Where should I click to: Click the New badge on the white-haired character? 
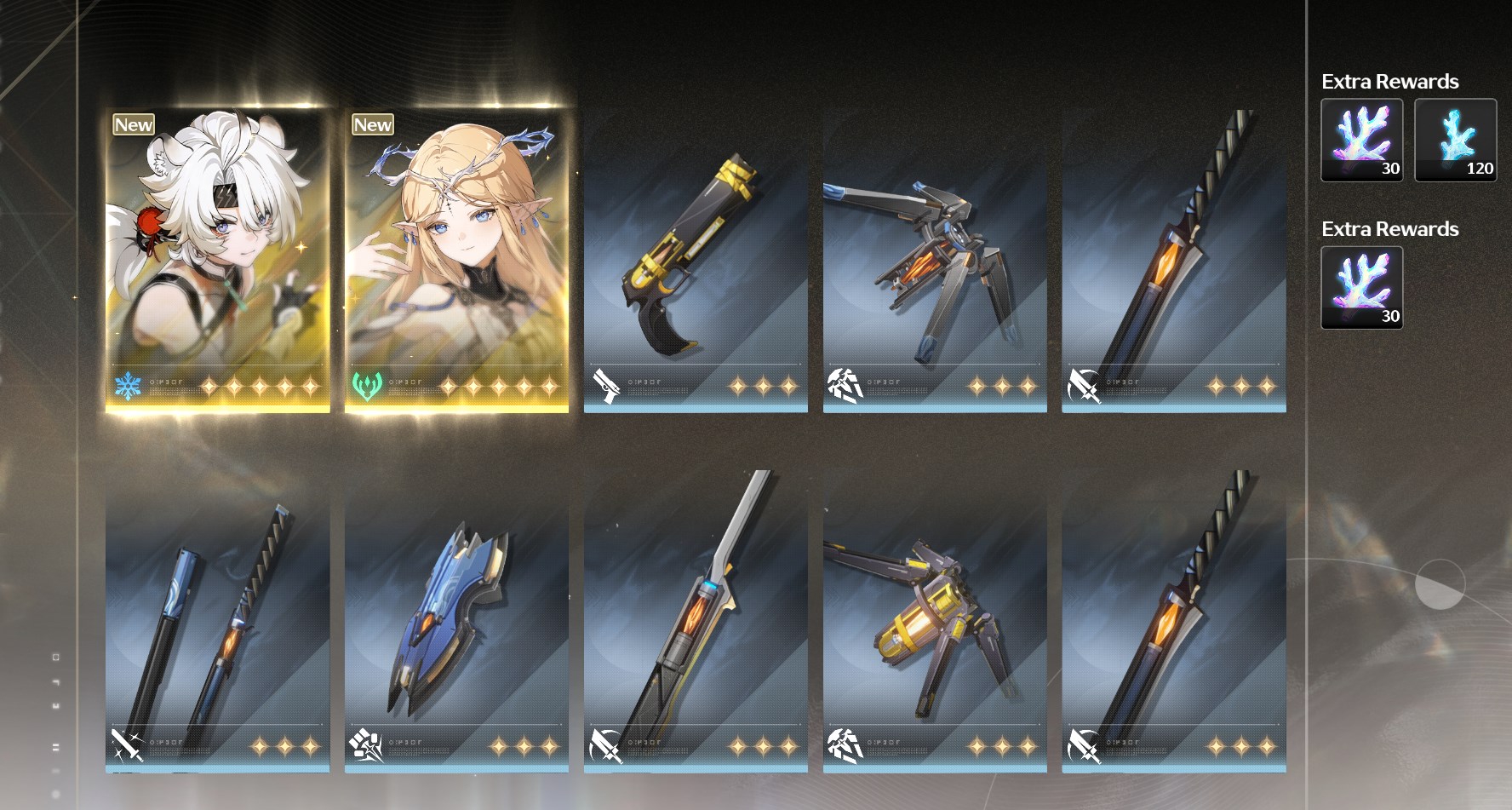(134, 124)
